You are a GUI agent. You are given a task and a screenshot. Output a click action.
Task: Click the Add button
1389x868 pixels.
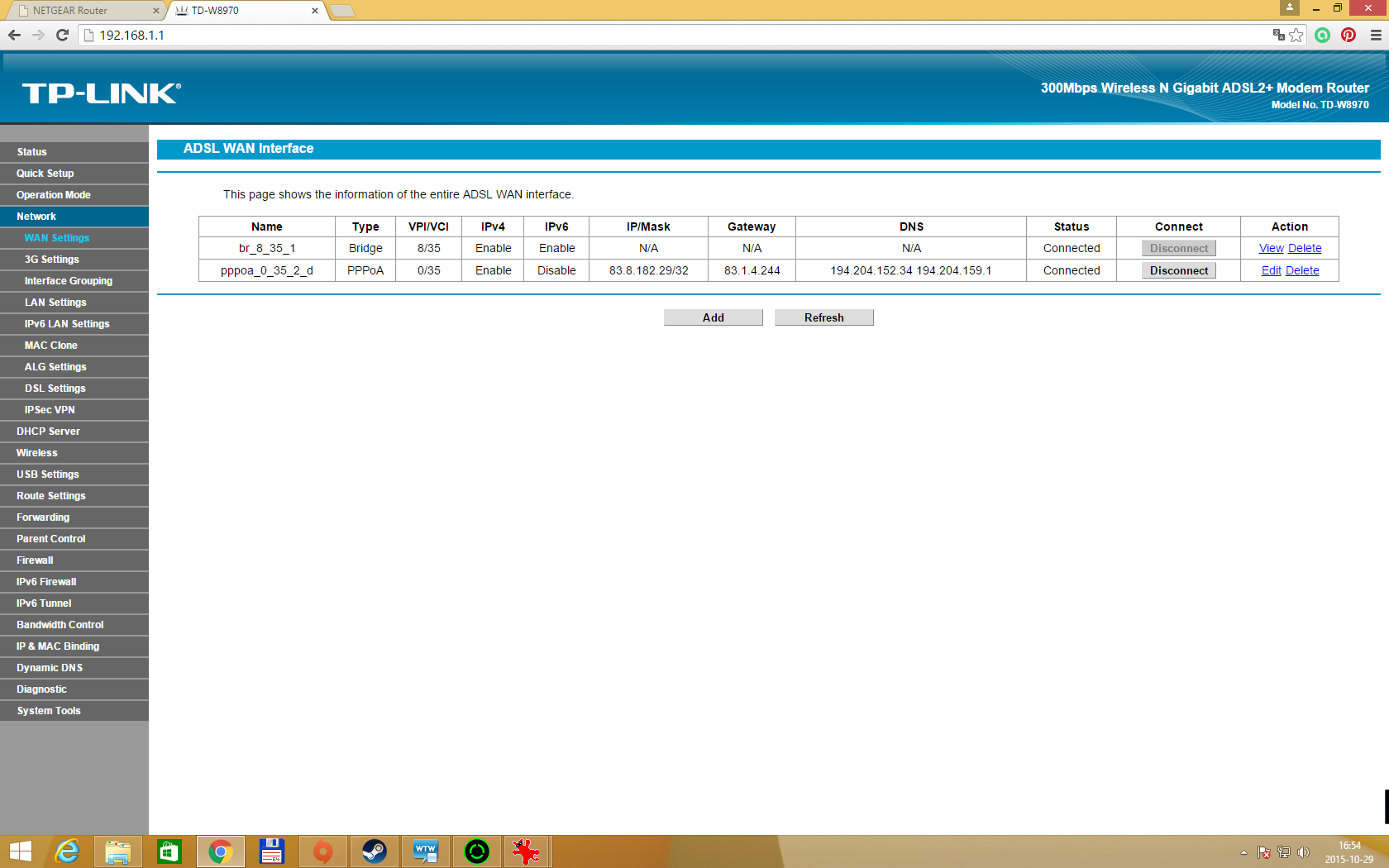click(x=713, y=317)
